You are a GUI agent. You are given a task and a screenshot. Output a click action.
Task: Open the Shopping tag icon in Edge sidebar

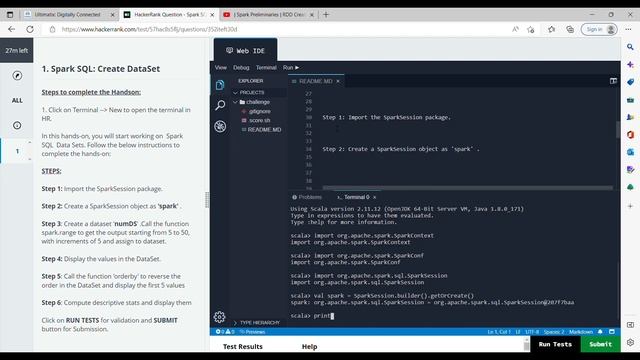(x=630, y=82)
